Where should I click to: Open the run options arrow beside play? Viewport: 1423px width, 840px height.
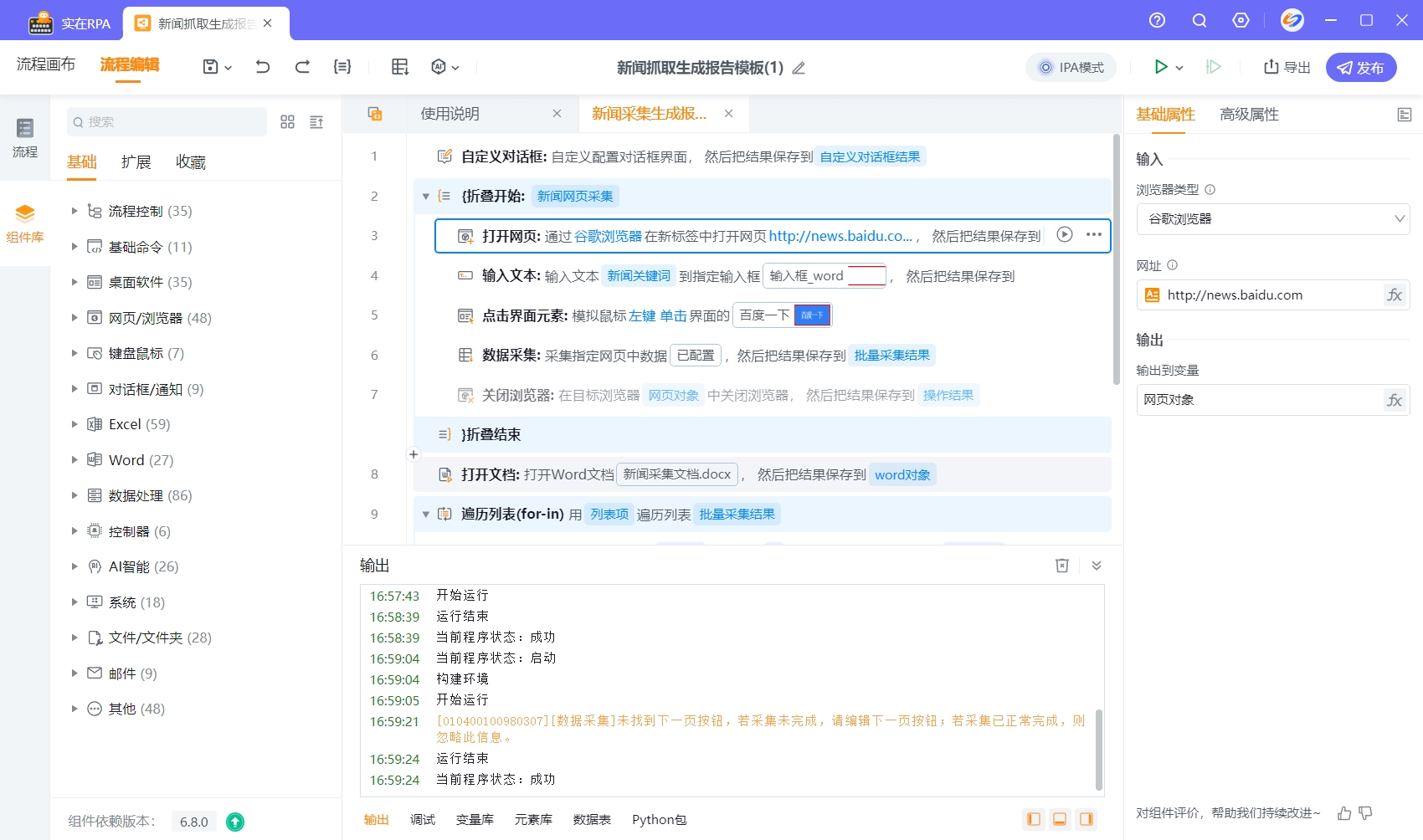pyautogui.click(x=1179, y=68)
